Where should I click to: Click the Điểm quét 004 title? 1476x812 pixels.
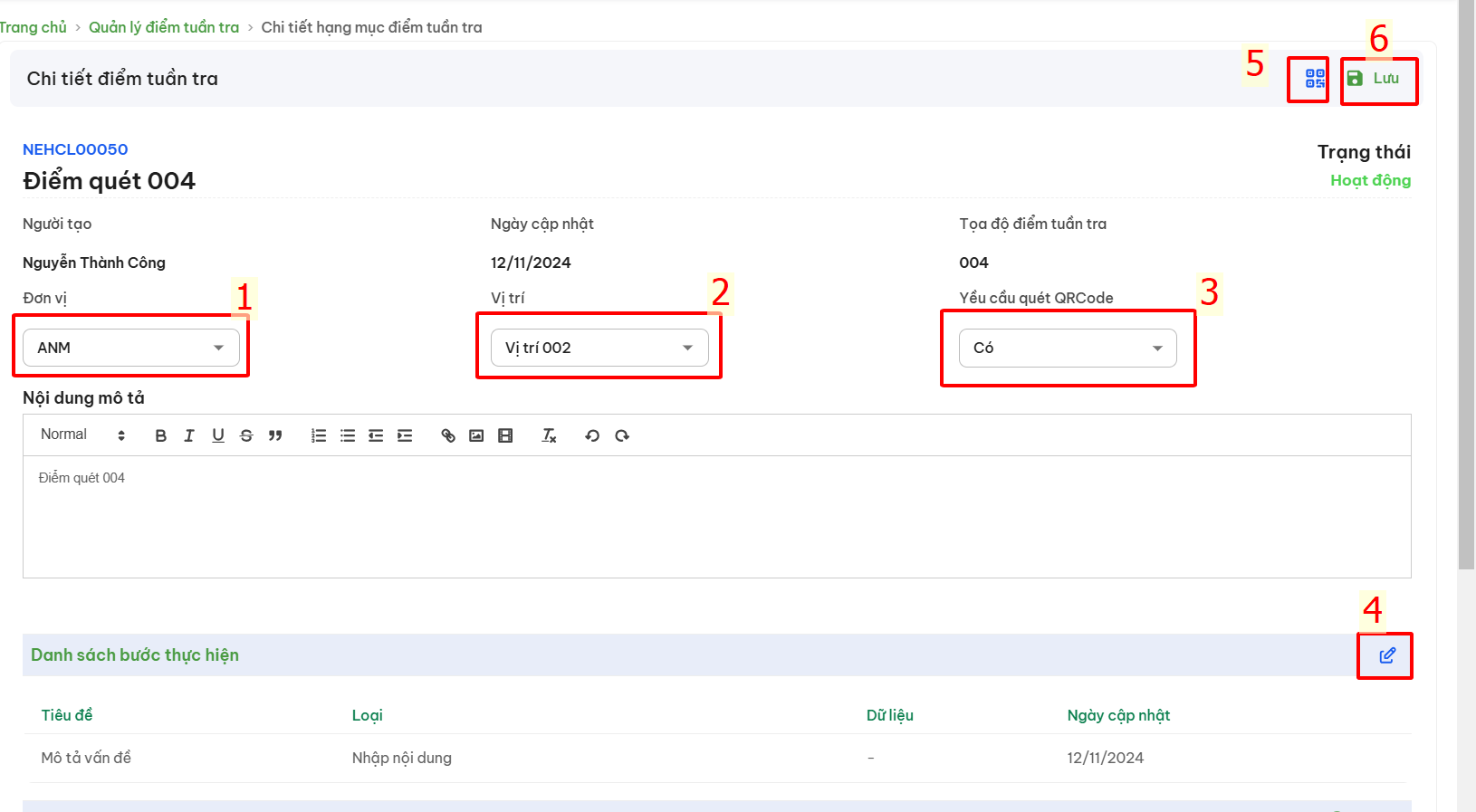click(109, 181)
